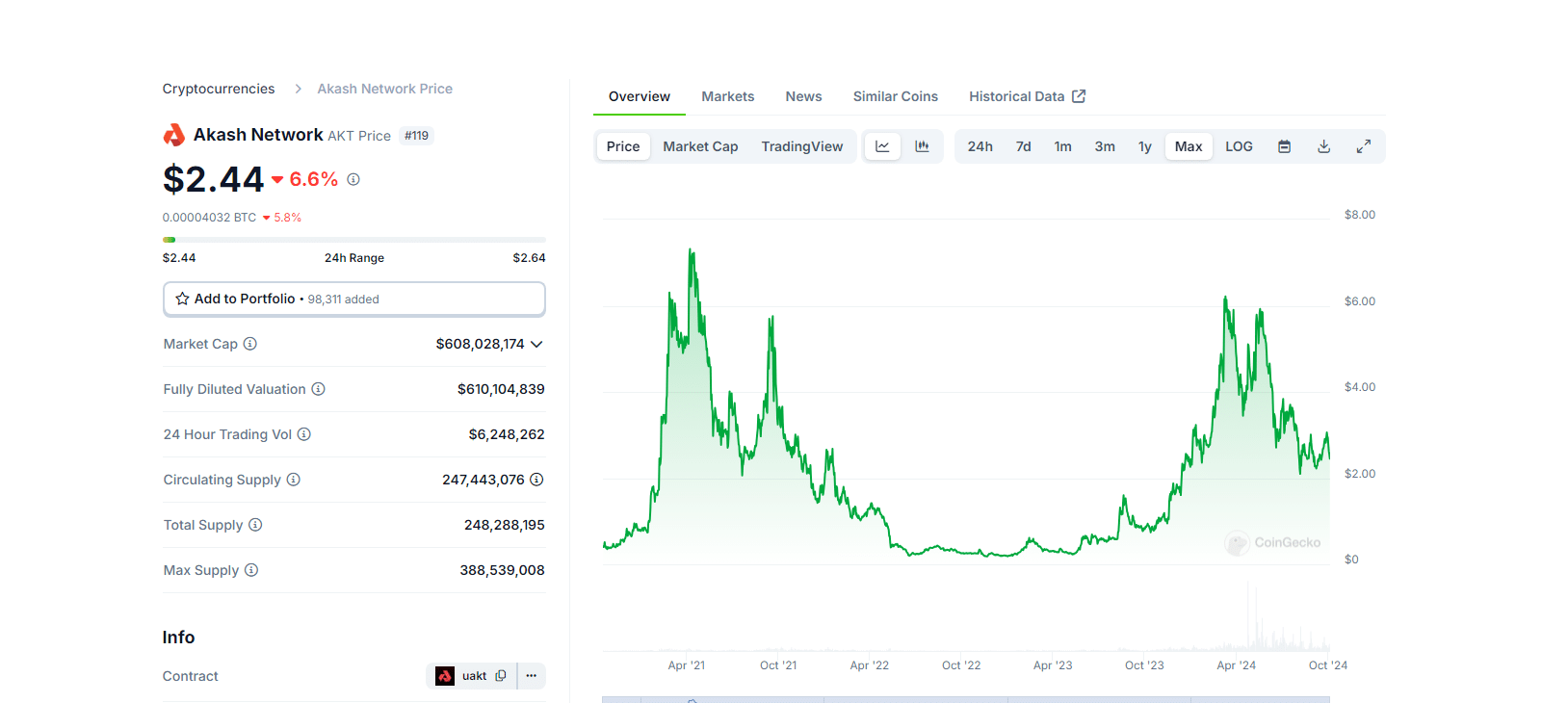The height and width of the screenshot is (703, 1568).
Task: Download the chart data
Action: click(1324, 146)
